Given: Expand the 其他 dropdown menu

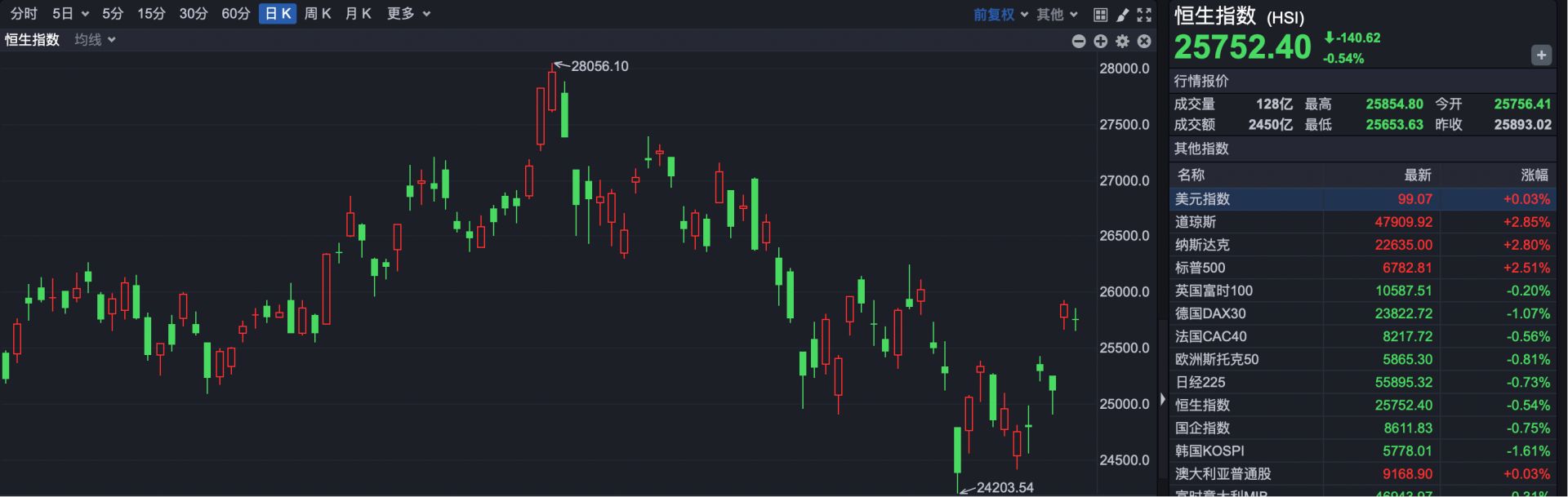Looking at the screenshot, I should coord(1057,15).
